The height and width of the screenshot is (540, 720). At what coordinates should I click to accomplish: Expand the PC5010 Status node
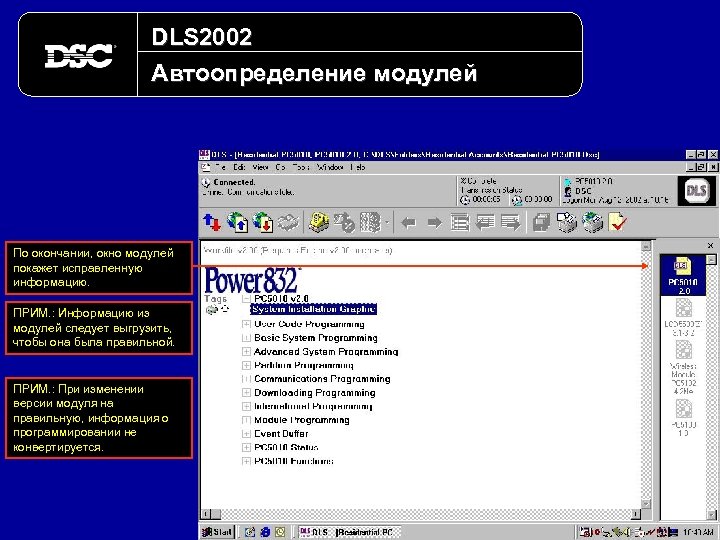(246, 447)
